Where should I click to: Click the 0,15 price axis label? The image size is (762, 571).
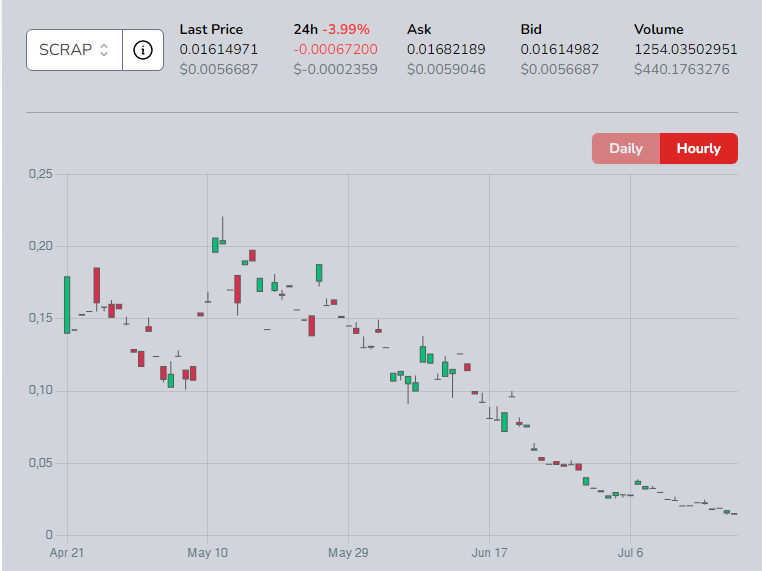click(41, 318)
